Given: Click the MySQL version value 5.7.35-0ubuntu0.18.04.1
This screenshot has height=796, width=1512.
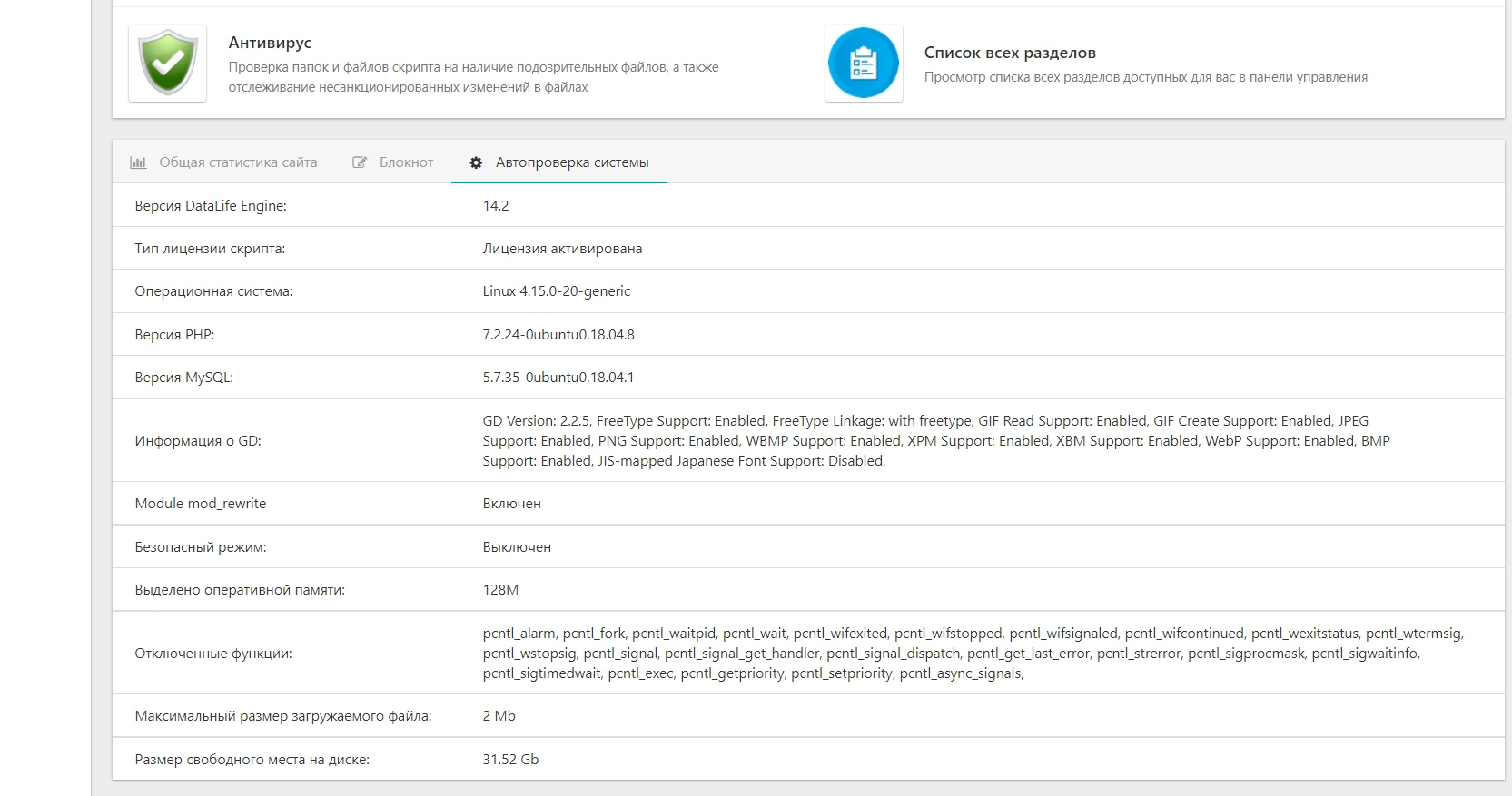Looking at the screenshot, I should [x=558, y=378].
